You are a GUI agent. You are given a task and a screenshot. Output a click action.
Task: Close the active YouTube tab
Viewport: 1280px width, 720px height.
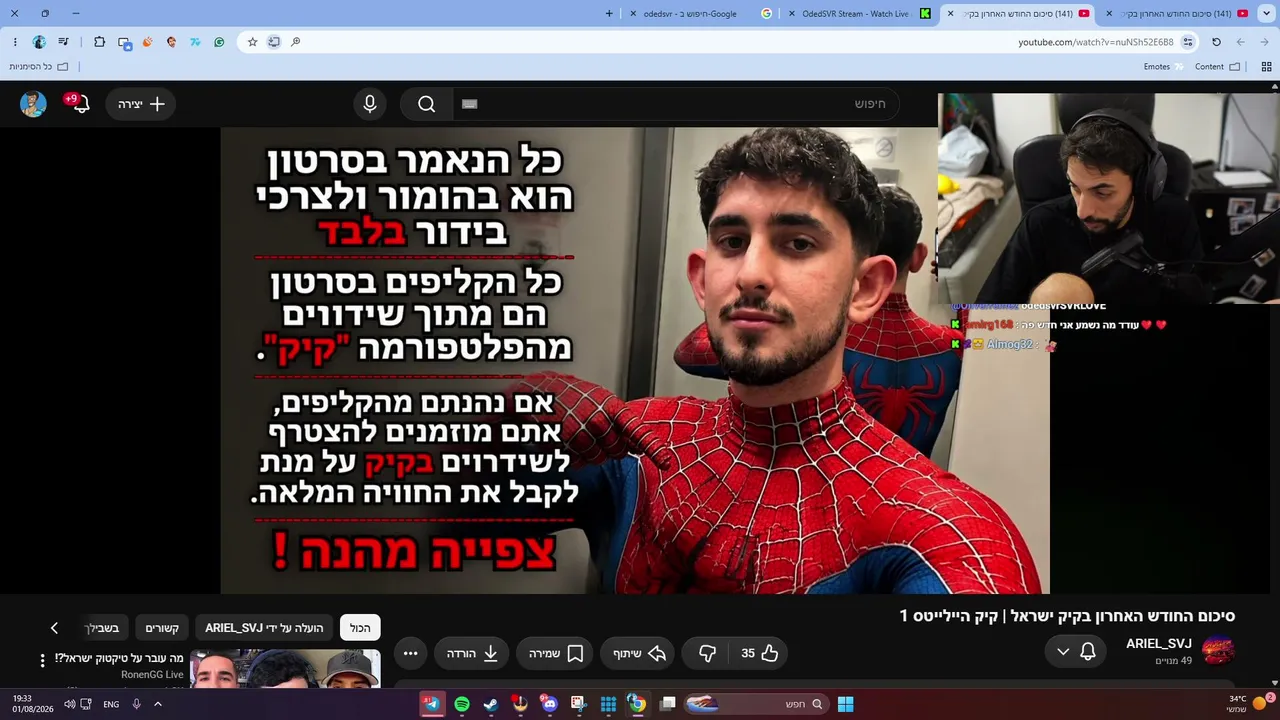[x=950, y=14]
